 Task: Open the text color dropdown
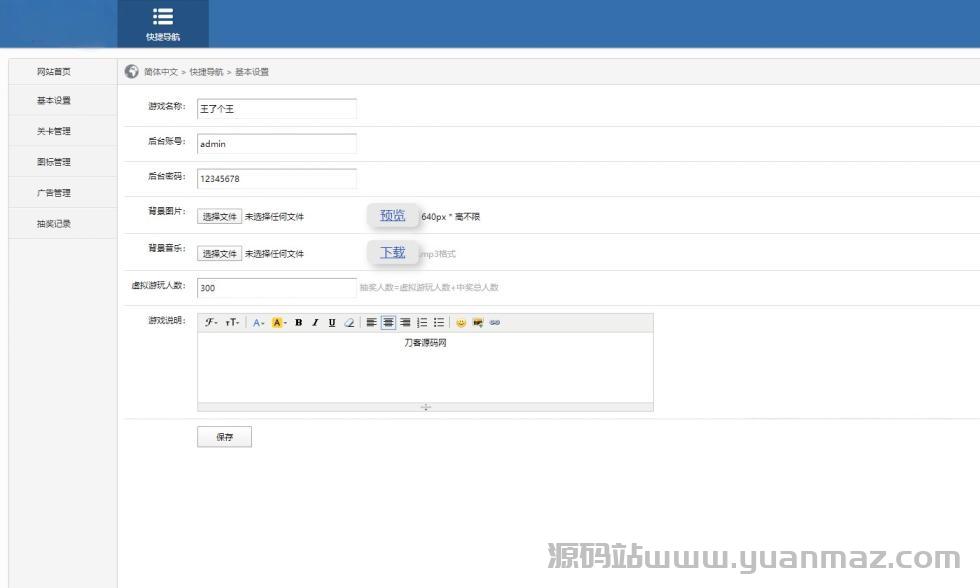(258, 323)
